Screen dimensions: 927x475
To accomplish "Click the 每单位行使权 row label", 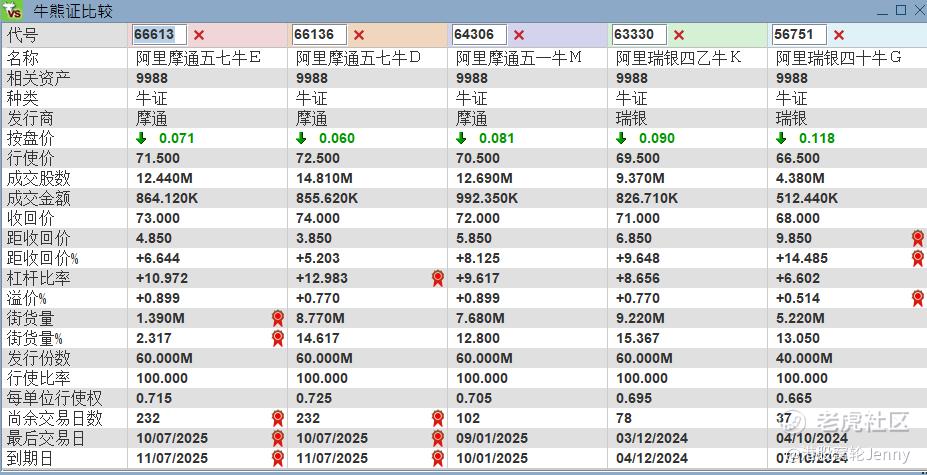I will [54, 398].
